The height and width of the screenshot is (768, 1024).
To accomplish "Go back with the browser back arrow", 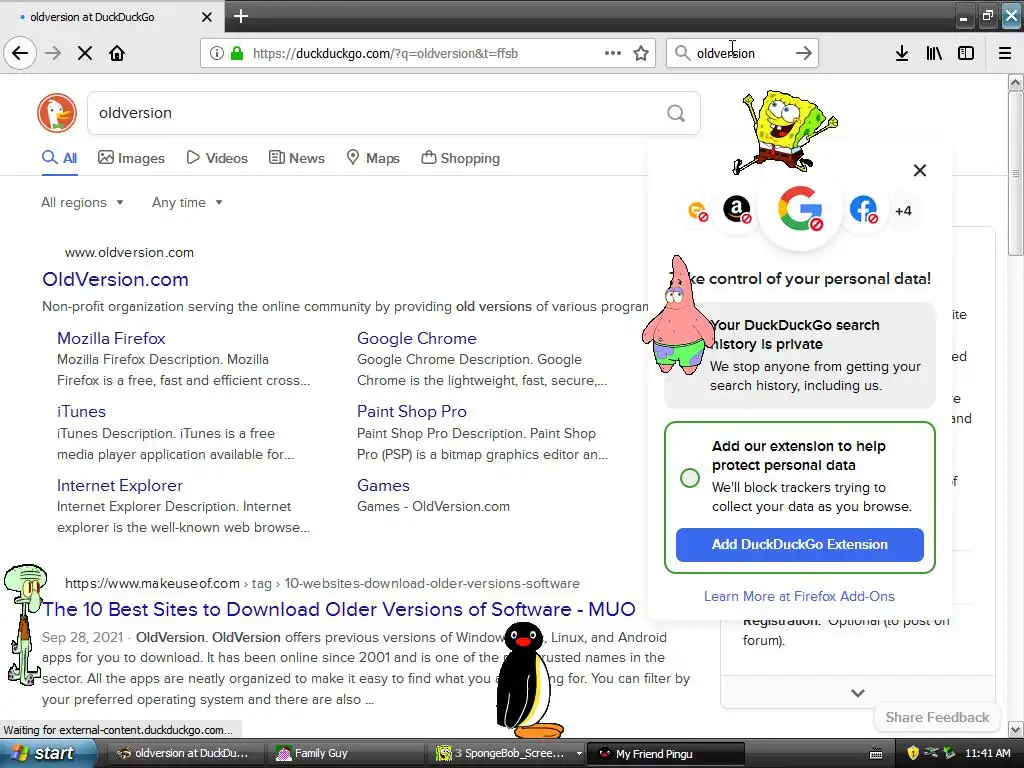I will (x=20, y=53).
